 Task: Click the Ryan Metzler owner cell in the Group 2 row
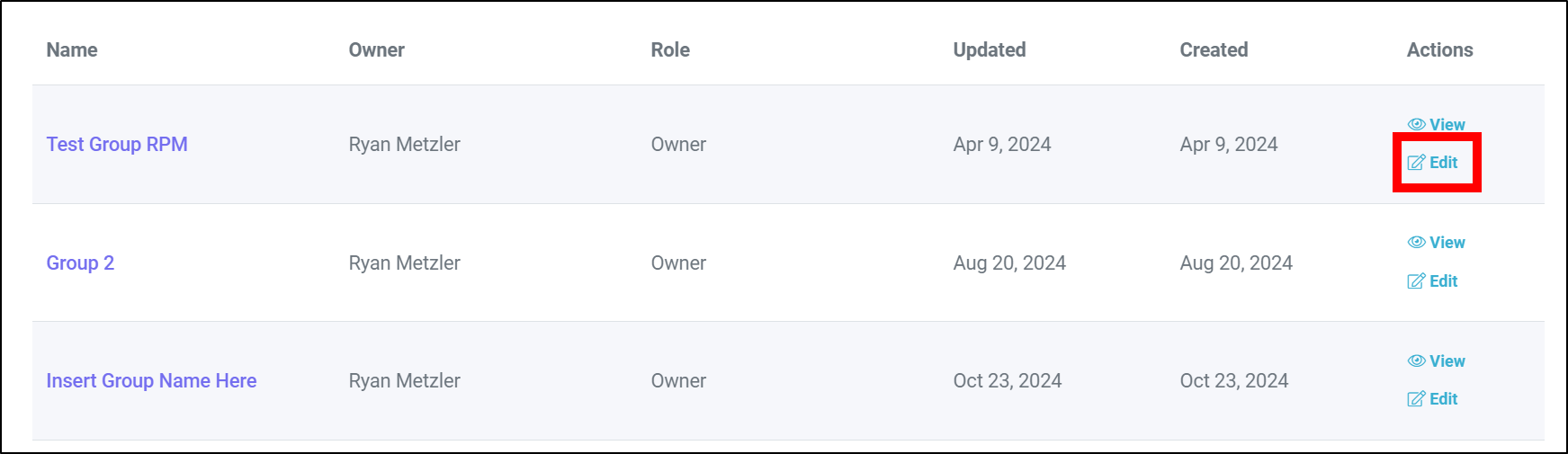coord(405,263)
